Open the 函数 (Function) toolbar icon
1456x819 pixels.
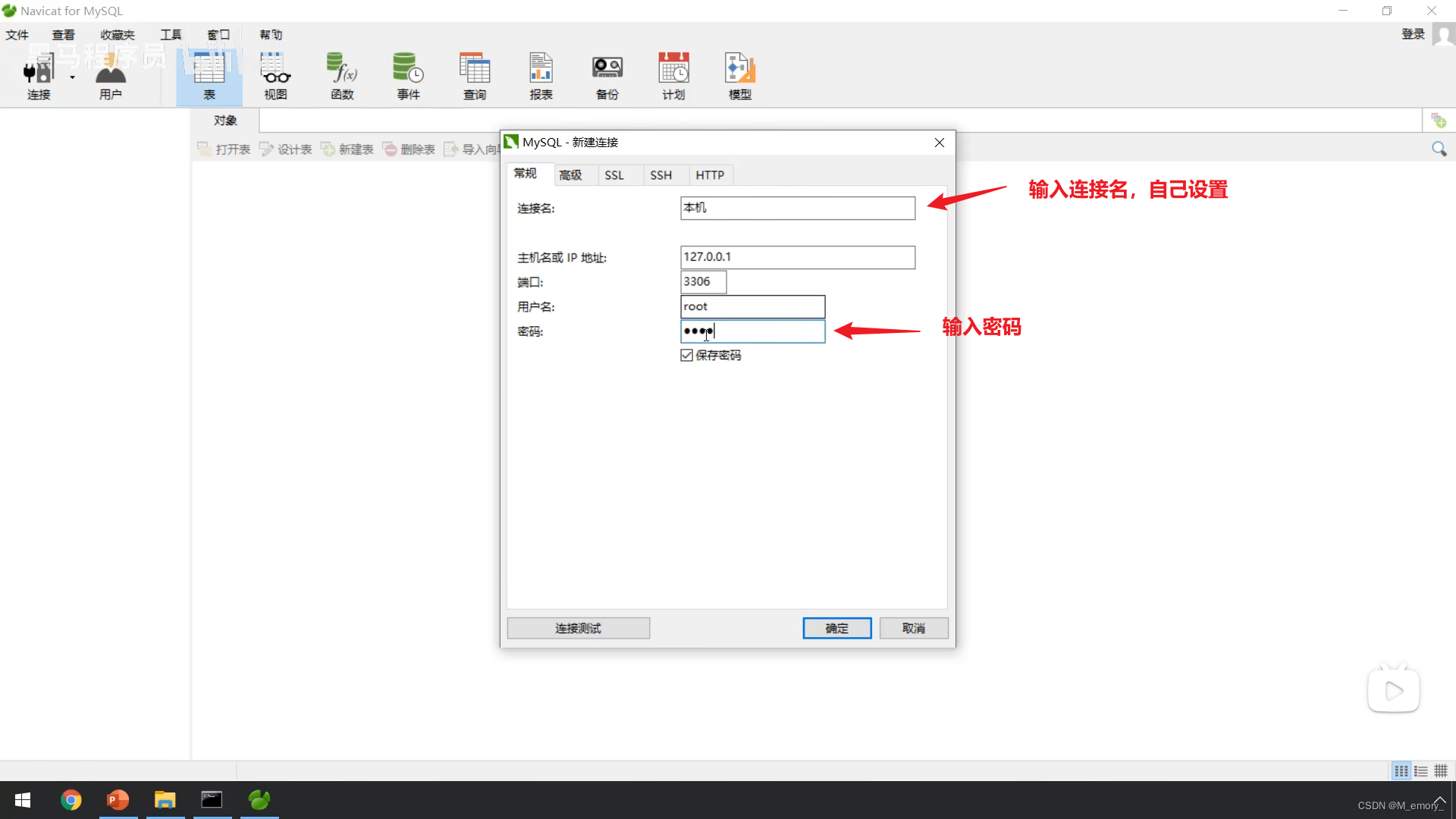point(342,76)
